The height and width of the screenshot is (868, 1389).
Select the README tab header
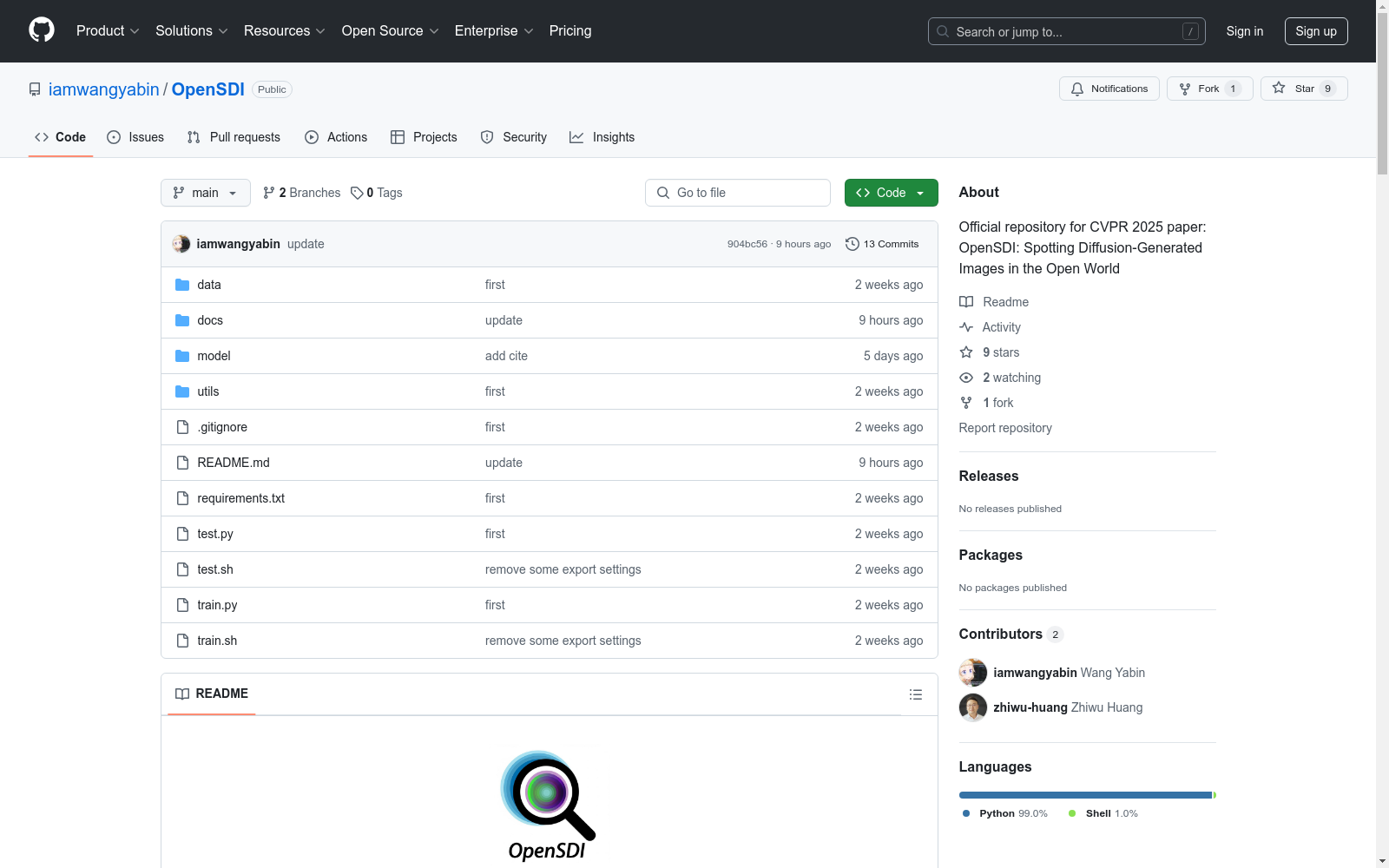pyautogui.click(x=212, y=694)
